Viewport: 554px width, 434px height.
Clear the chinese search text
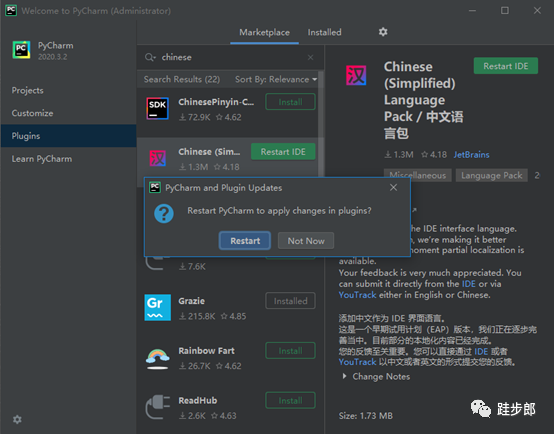coord(310,57)
